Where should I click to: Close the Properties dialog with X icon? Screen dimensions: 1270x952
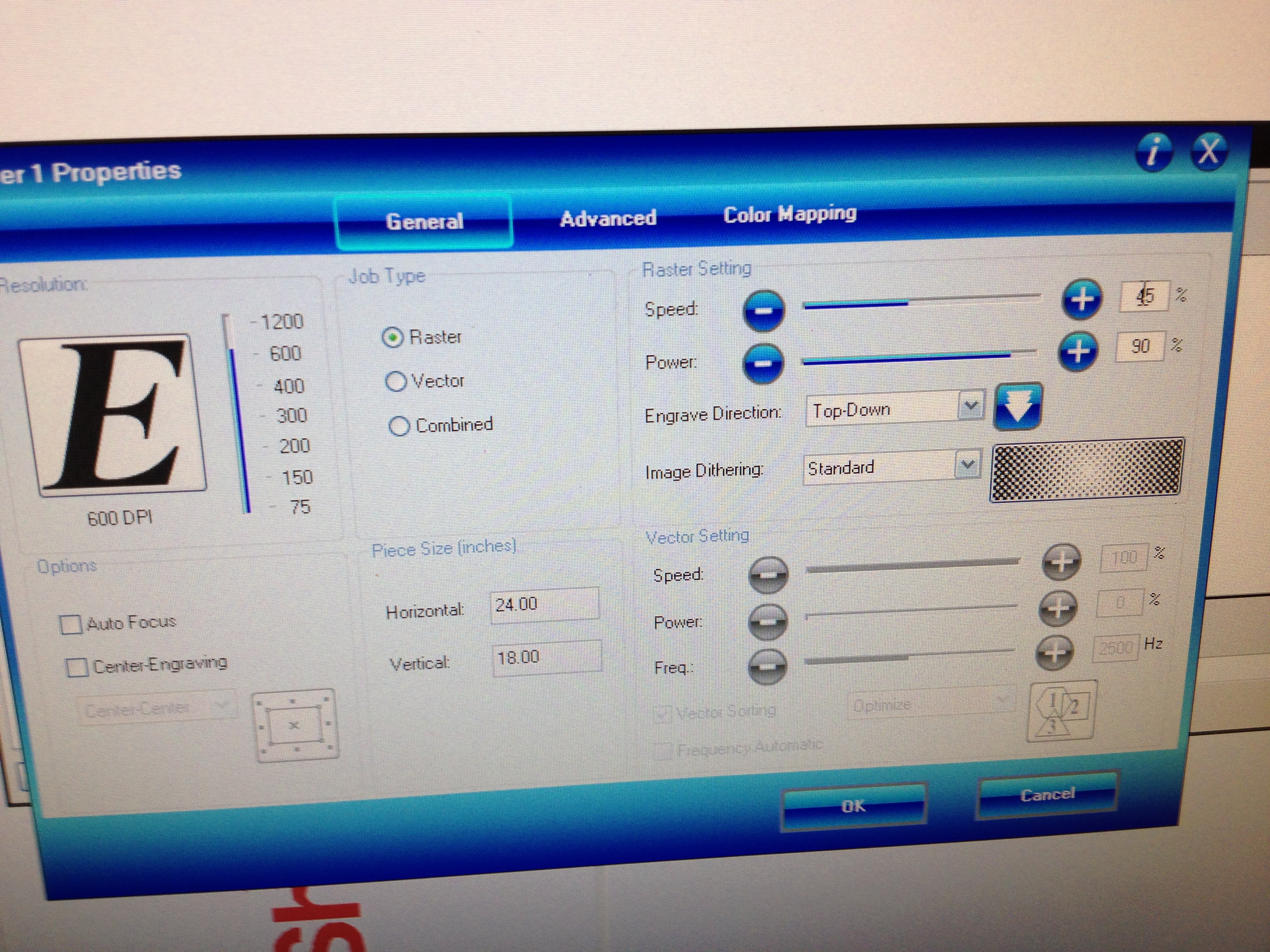tap(1209, 151)
